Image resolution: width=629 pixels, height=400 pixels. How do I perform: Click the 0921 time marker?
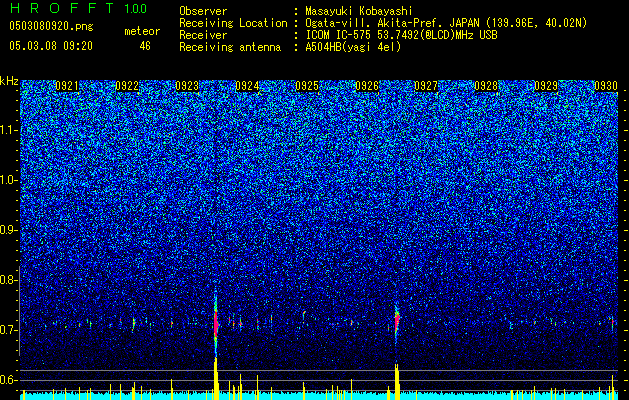click(67, 86)
